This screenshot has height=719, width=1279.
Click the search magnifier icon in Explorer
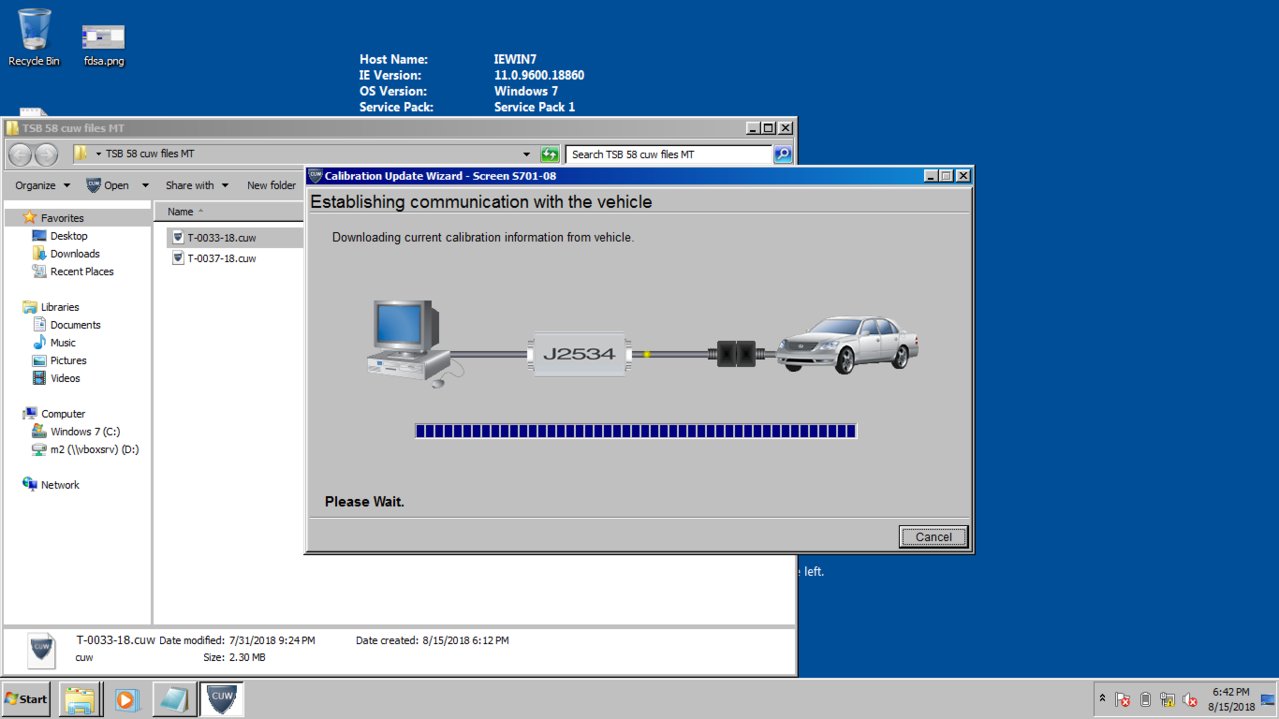coord(782,154)
